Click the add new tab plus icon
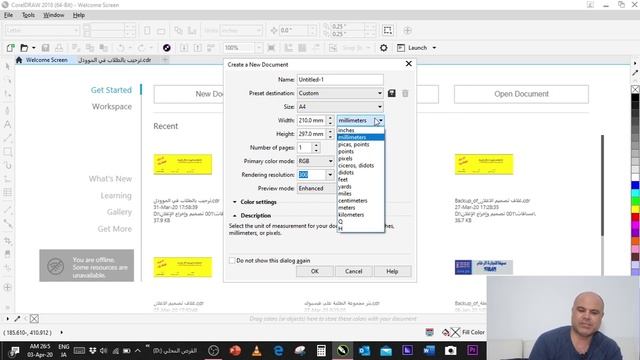Screen dimensions: 640x360 pyautogui.click(x=165, y=60)
